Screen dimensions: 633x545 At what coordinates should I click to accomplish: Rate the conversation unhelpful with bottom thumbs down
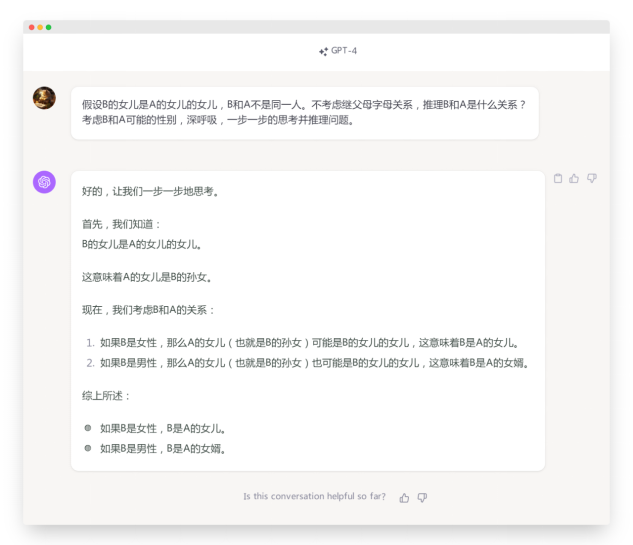(x=422, y=497)
